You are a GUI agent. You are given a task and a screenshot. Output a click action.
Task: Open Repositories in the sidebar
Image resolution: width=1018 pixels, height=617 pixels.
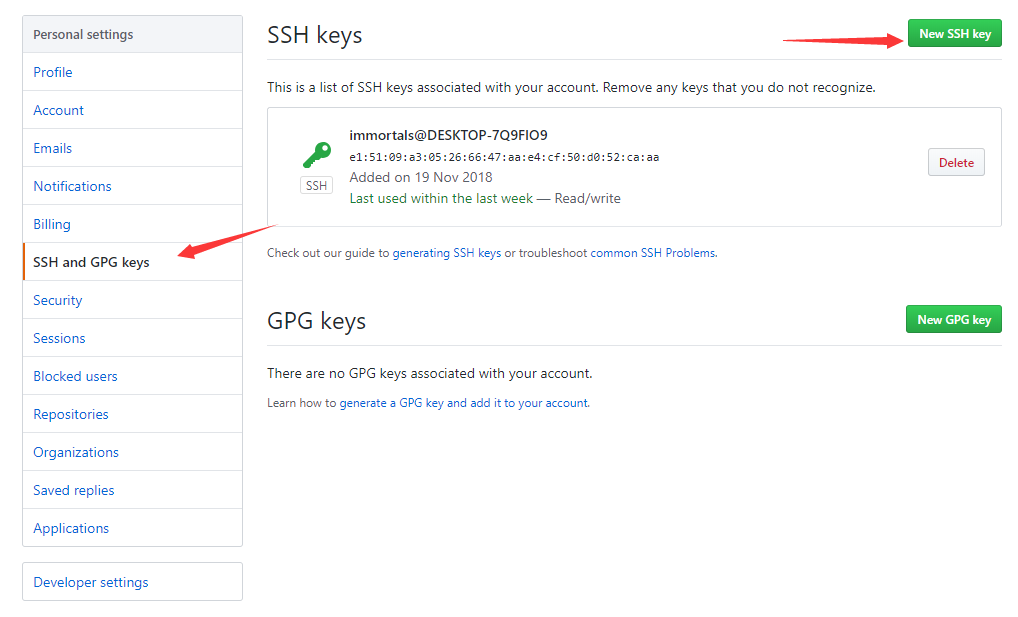point(71,414)
